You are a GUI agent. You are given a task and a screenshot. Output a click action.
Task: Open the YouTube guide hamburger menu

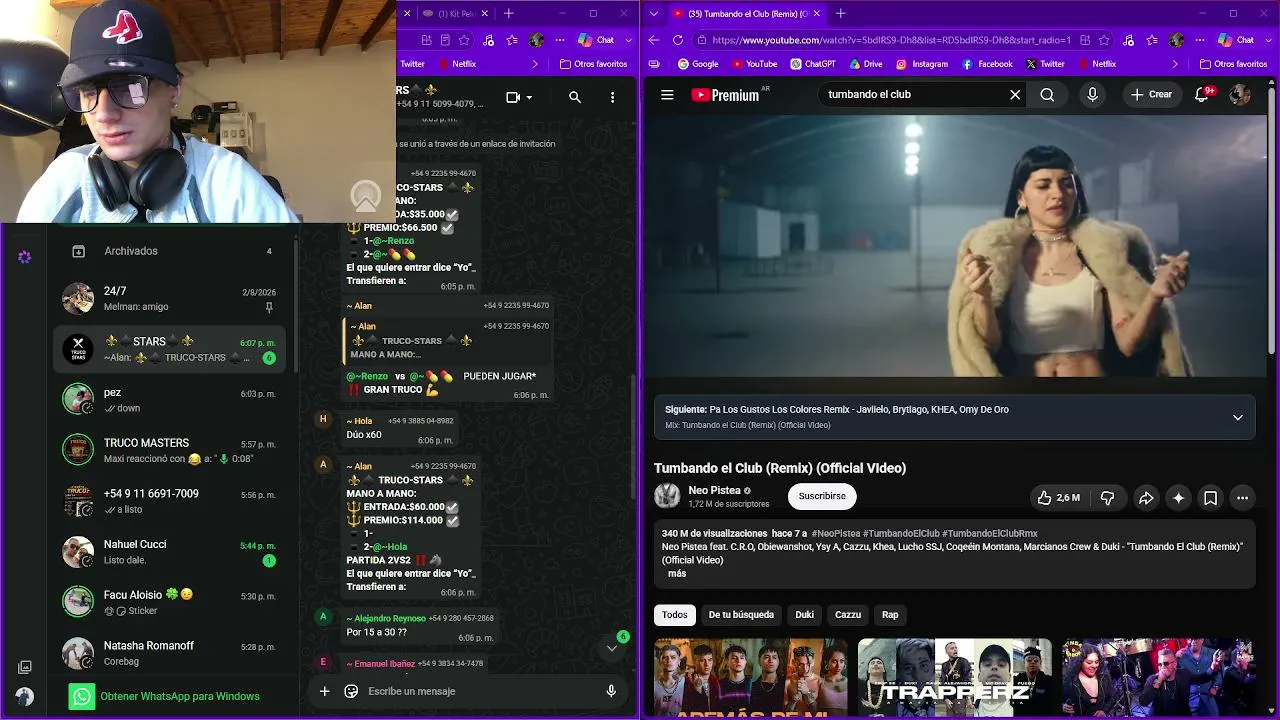point(667,95)
